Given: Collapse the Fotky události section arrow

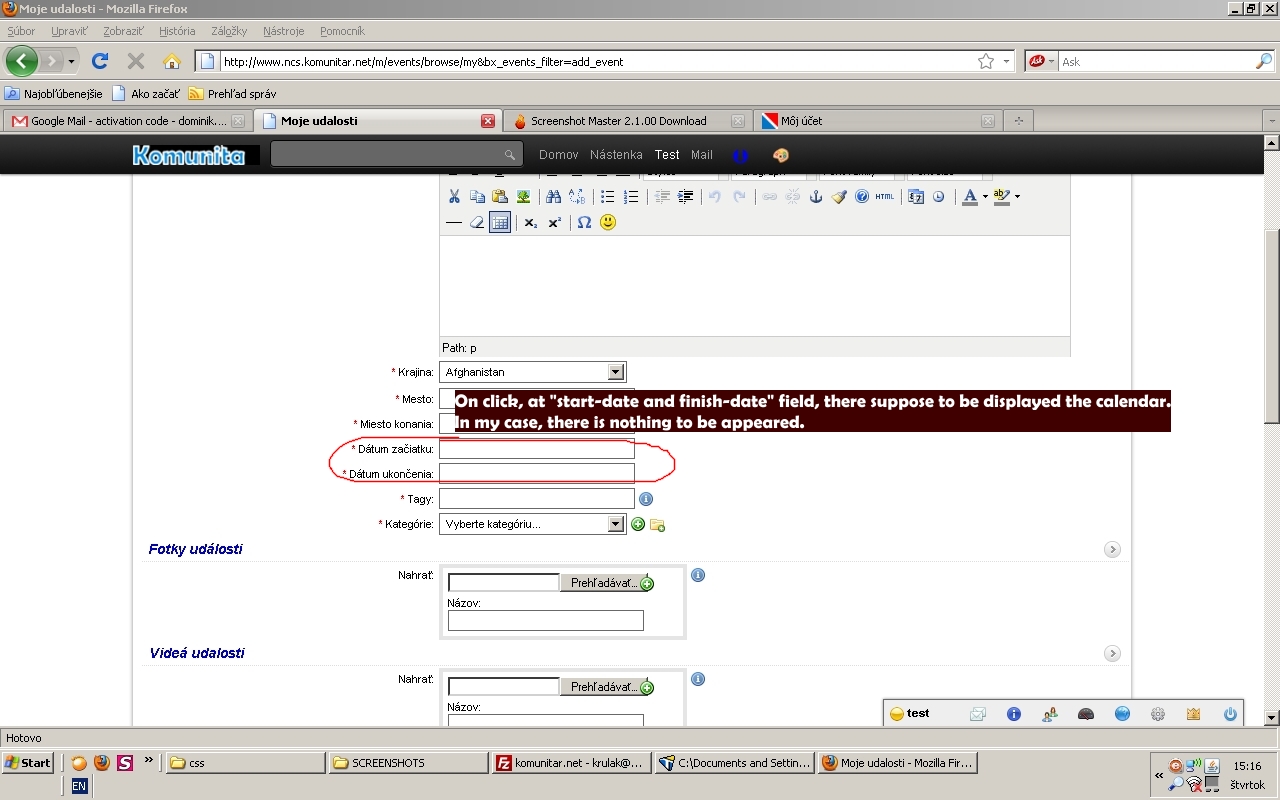Looking at the screenshot, I should click(x=1112, y=550).
